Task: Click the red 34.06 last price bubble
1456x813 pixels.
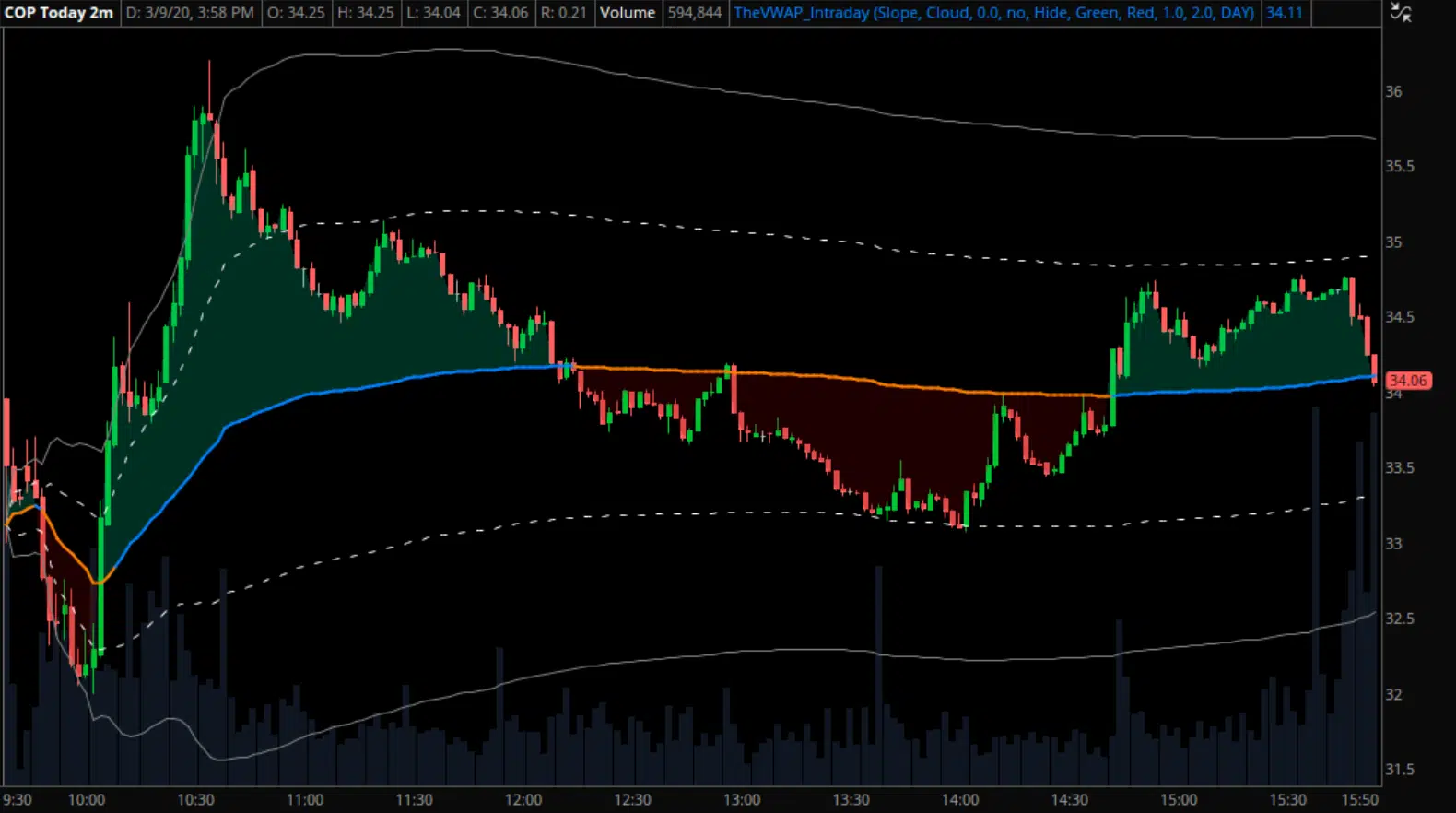Action: tap(1407, 381)
